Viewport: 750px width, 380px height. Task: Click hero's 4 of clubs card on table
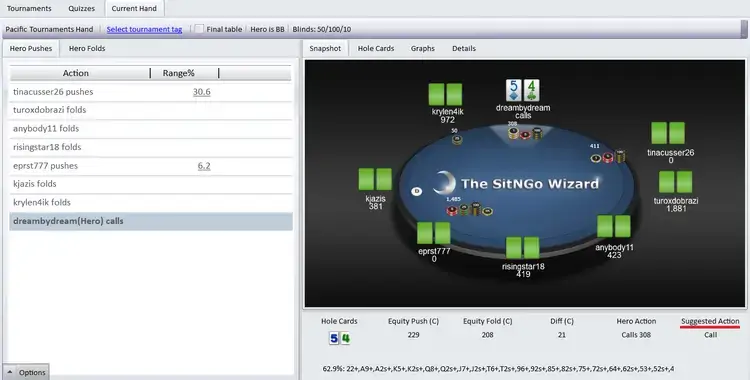tap(531, 90)
